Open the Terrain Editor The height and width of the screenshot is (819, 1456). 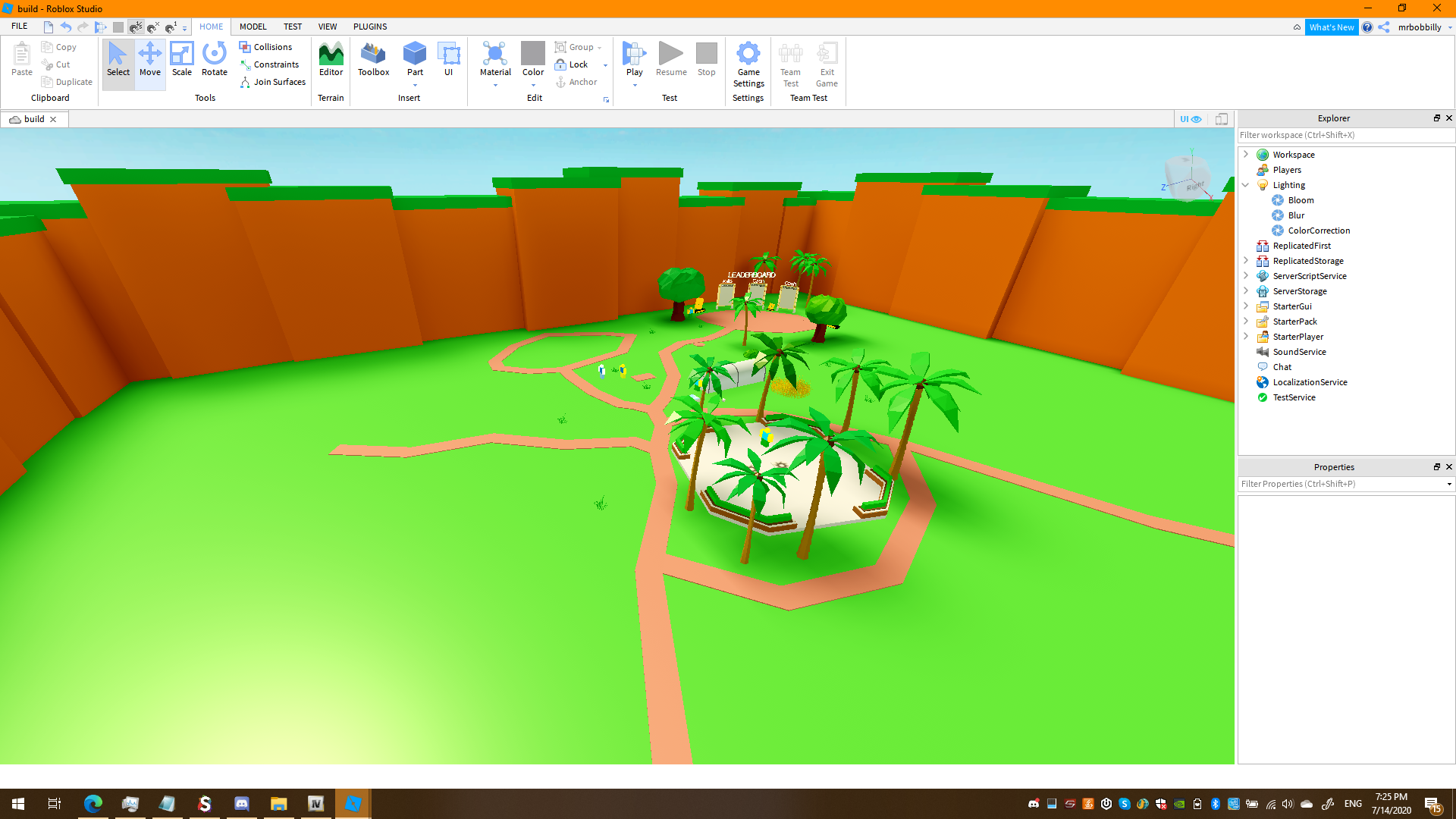(331, 59)
